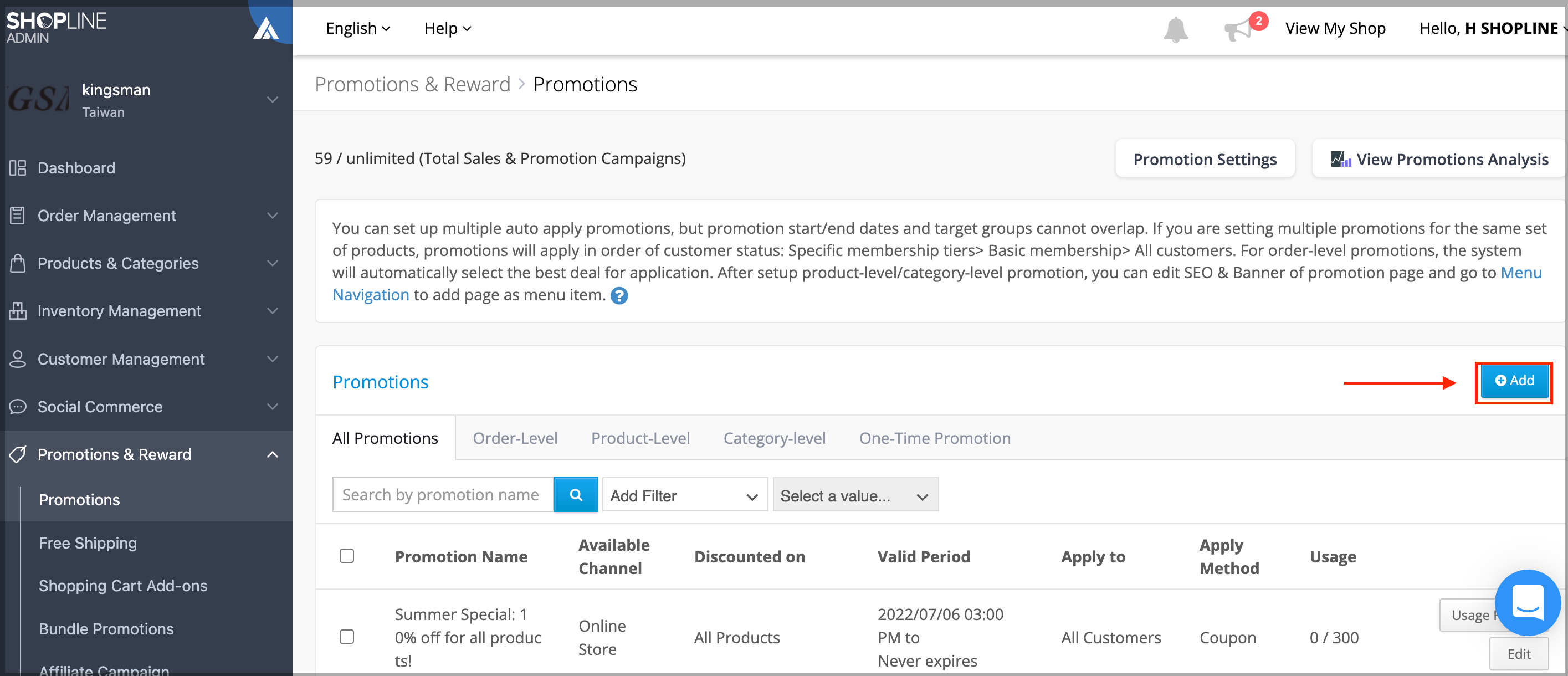Click the Inventory Management boxes icon
The height and width of the screenshot is (676, 1568).
pos(18,311)
